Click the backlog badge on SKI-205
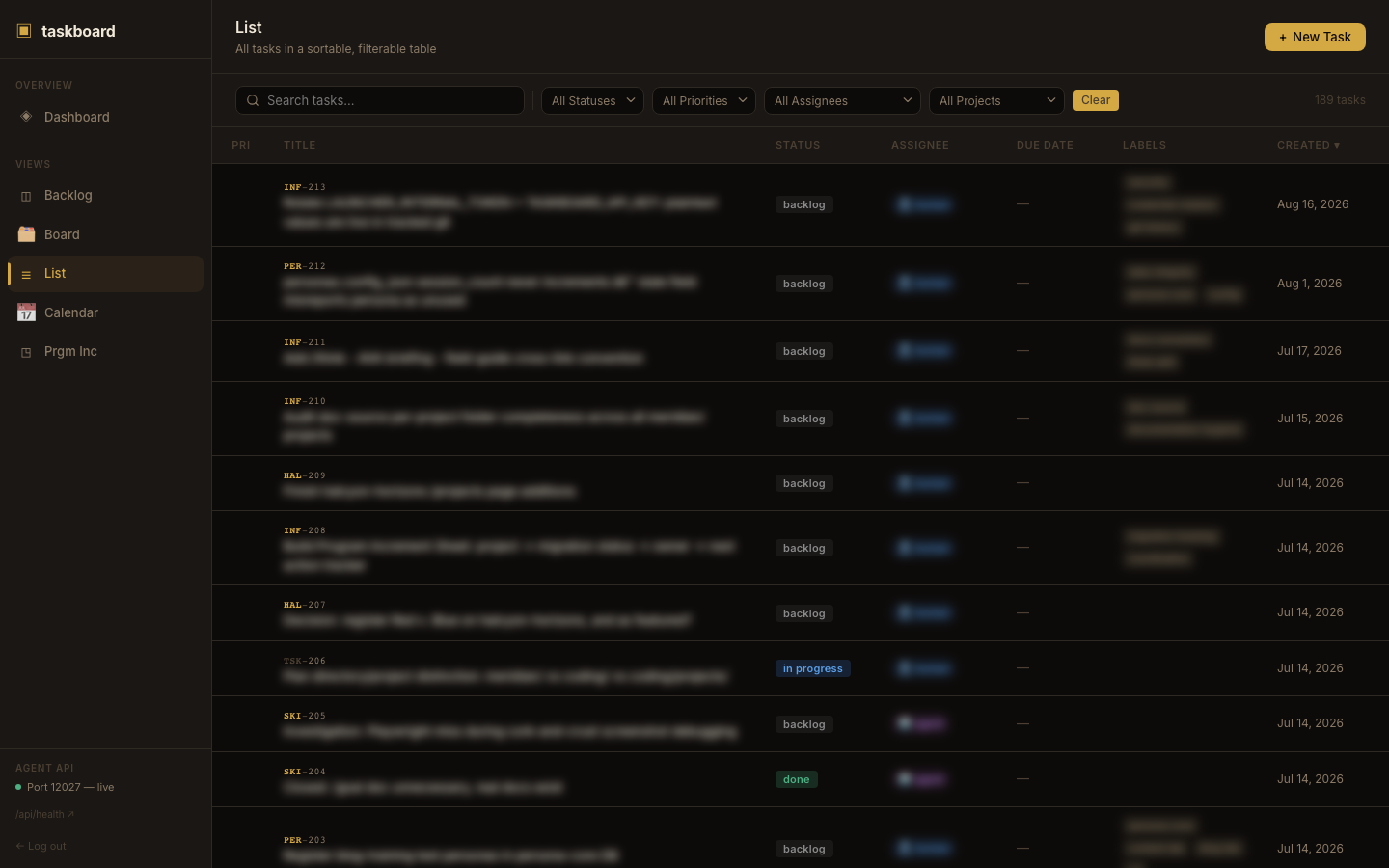 click(x=804, y=724)
